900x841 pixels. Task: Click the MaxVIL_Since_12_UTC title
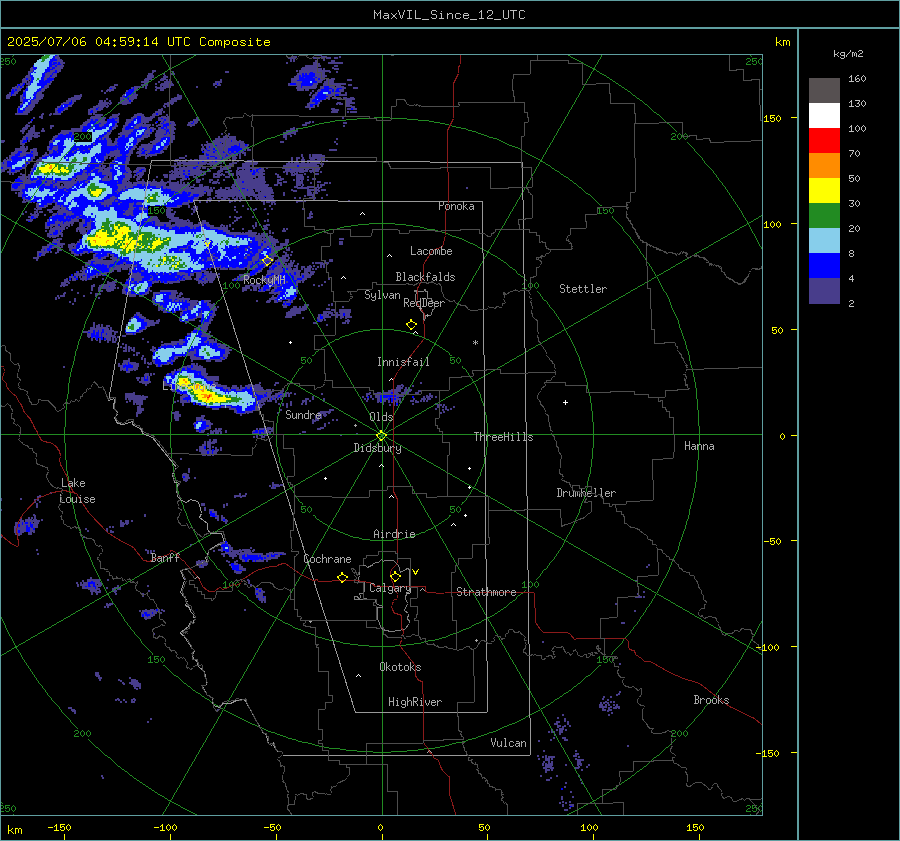tap(449, 15)
